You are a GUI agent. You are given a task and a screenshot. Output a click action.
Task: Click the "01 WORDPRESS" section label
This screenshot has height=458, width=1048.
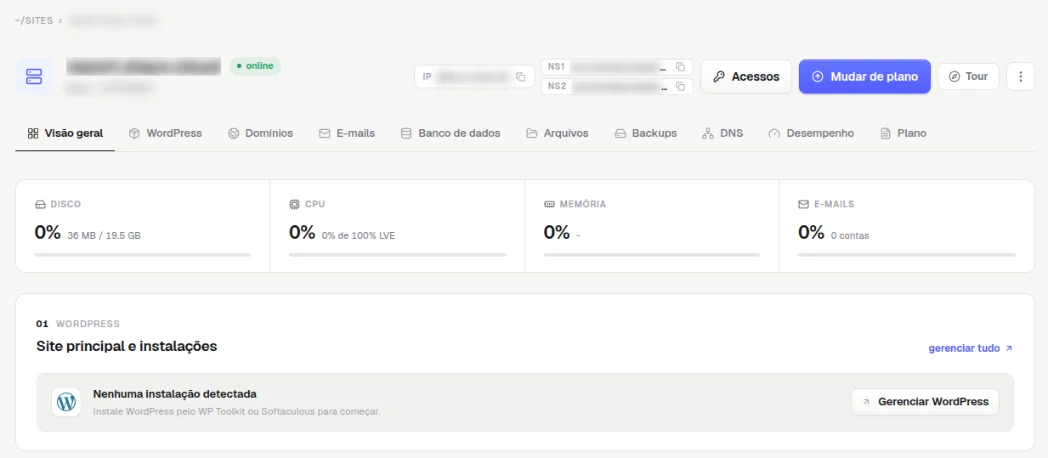tap(78, 324)
